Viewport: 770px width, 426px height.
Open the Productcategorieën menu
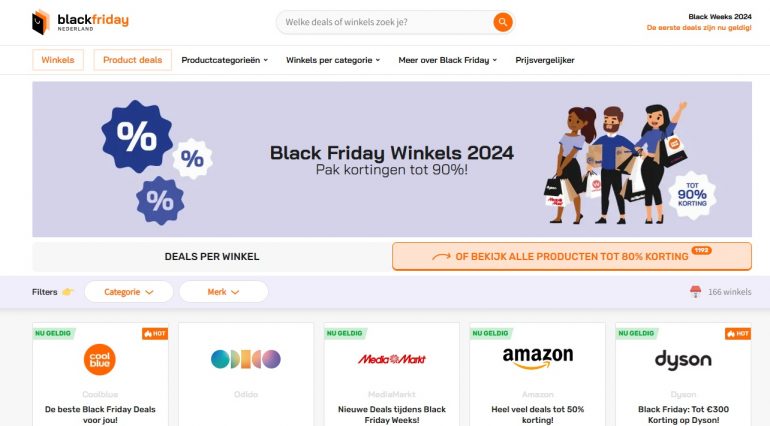224,60
